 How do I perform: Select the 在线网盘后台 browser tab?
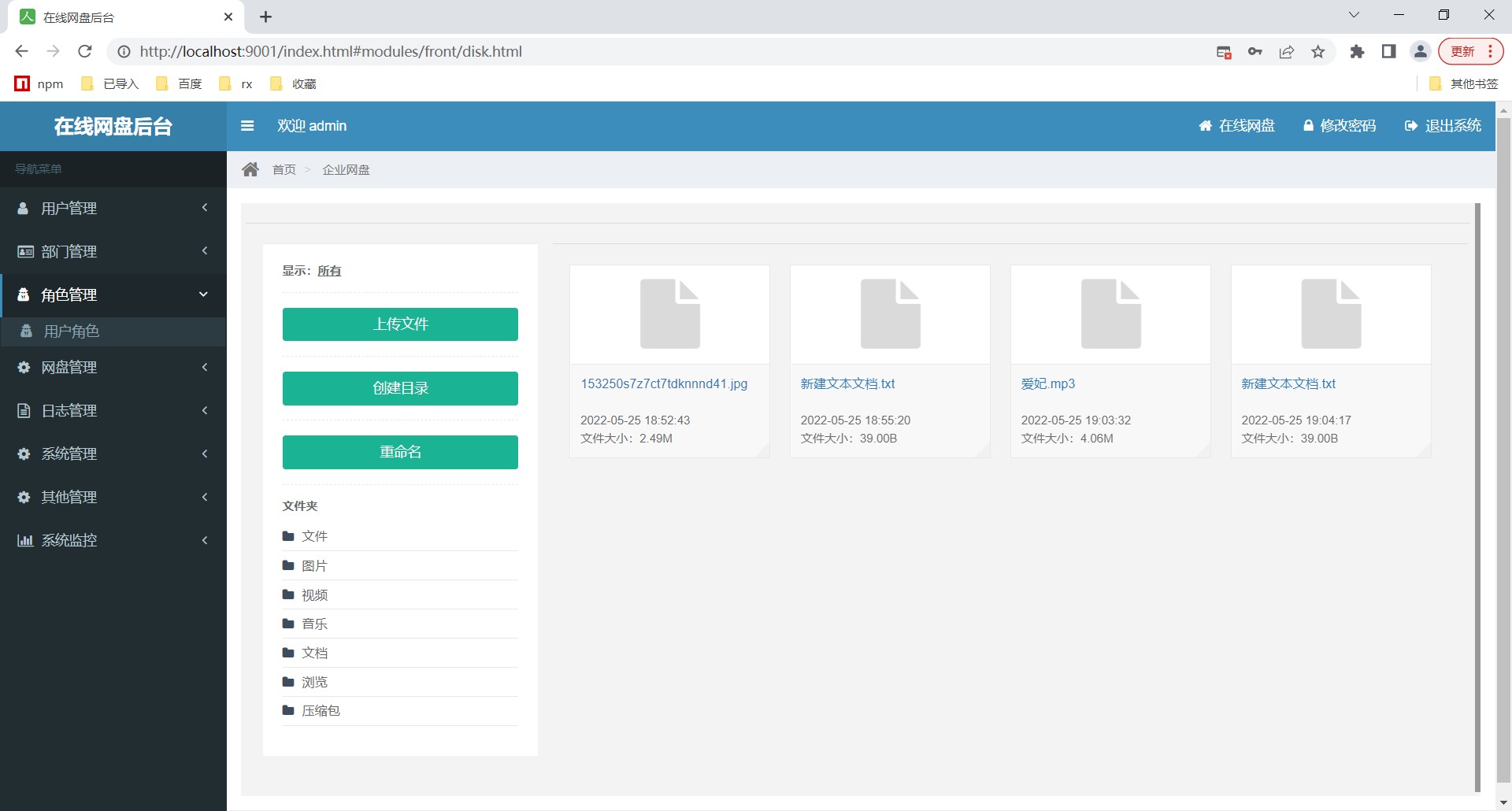point(126,17)
